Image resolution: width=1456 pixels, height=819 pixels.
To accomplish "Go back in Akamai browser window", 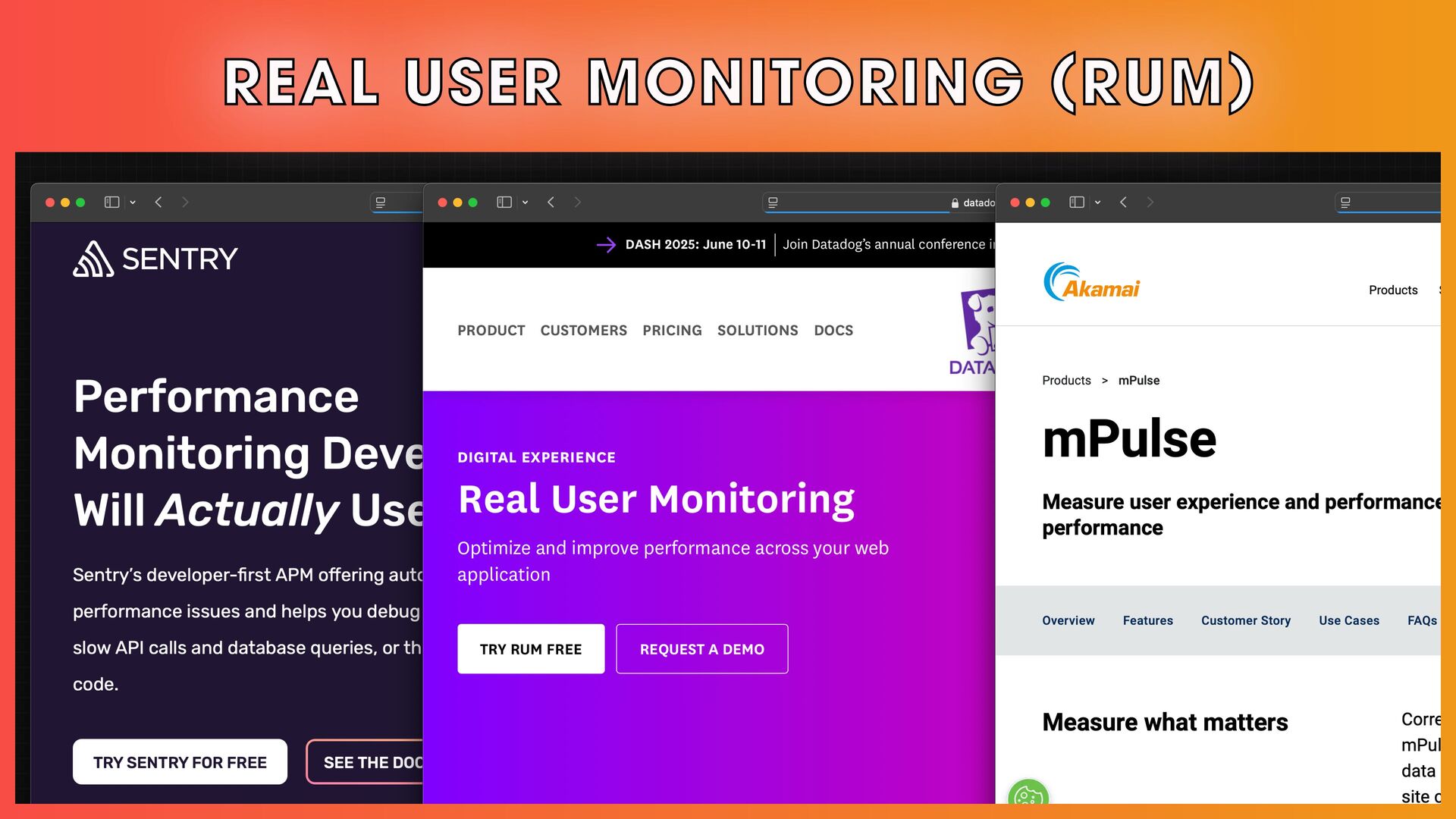I will pyautogui.click(x=1124, y=202).
